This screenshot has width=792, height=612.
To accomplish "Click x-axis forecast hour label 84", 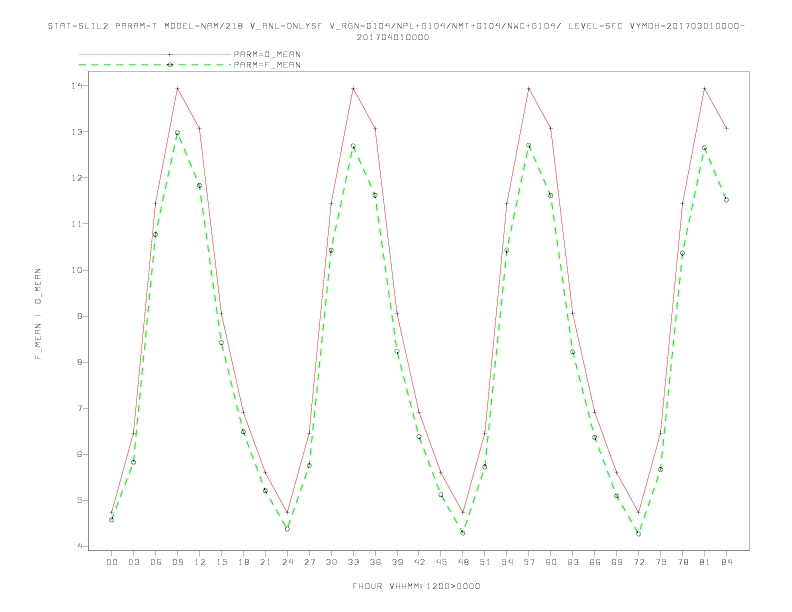I will coord(726,562).
